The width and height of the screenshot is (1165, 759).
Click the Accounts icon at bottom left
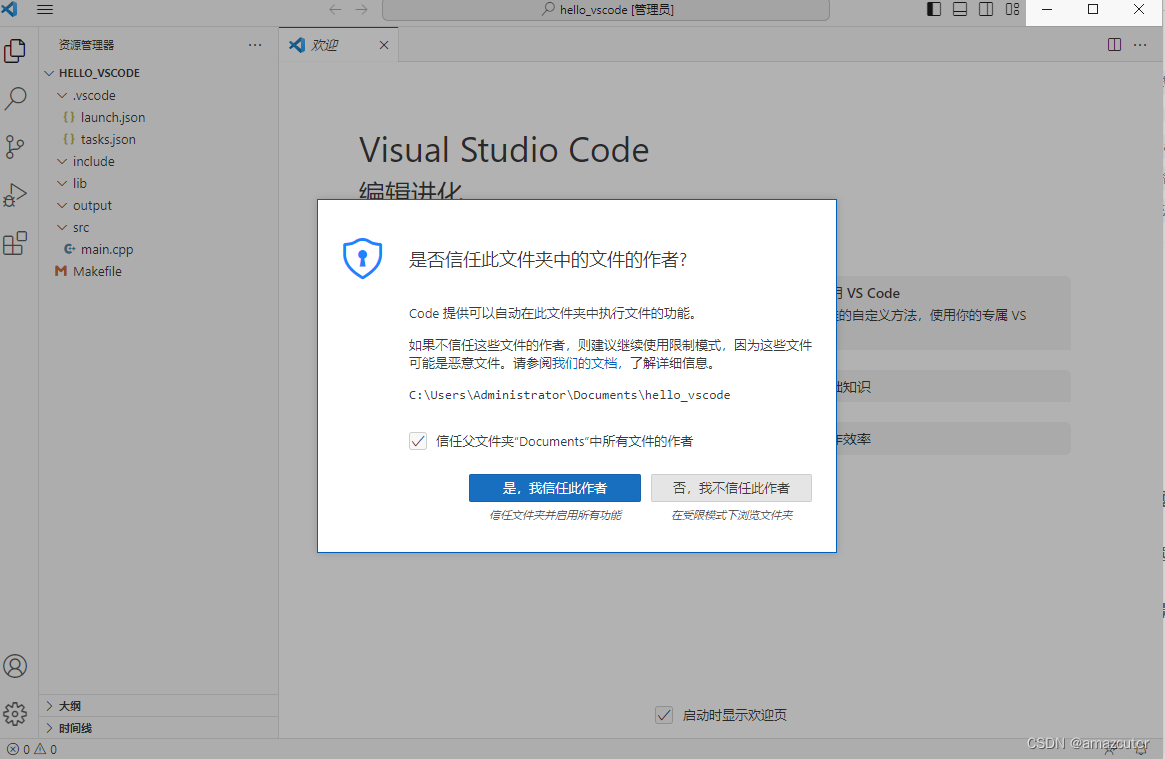[x=15, y=665]
